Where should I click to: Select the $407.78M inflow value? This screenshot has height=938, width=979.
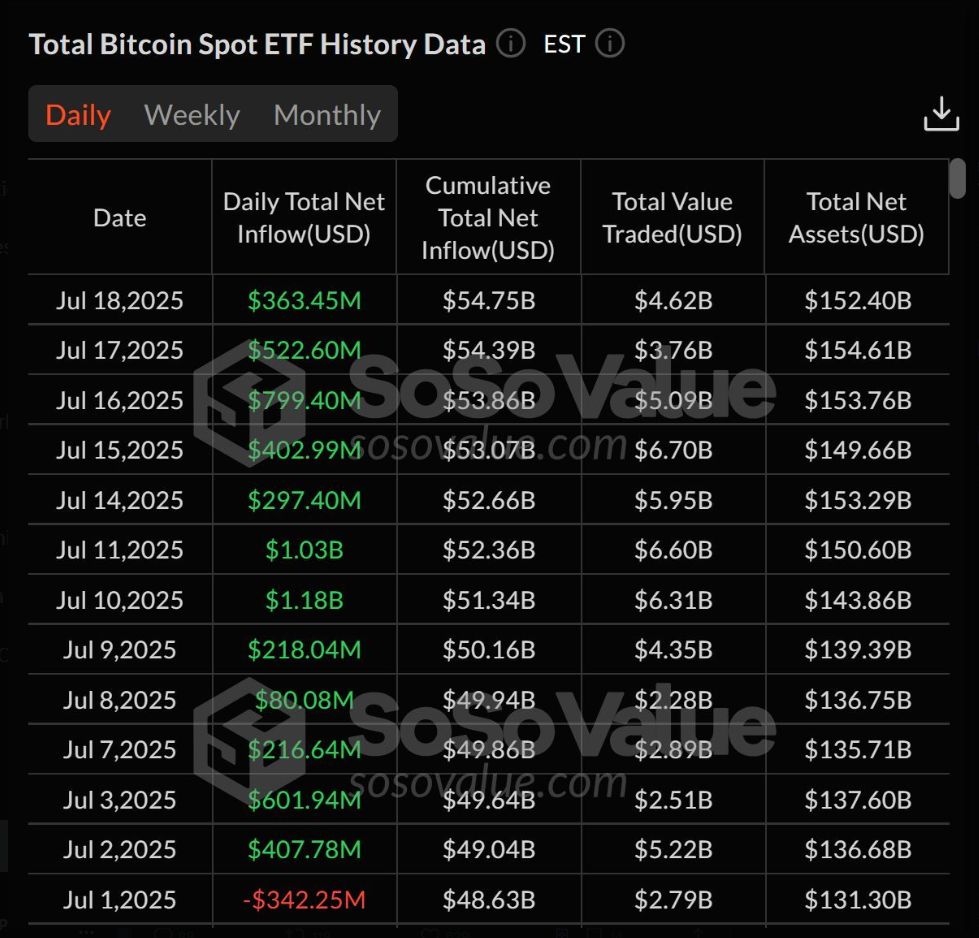305,849
